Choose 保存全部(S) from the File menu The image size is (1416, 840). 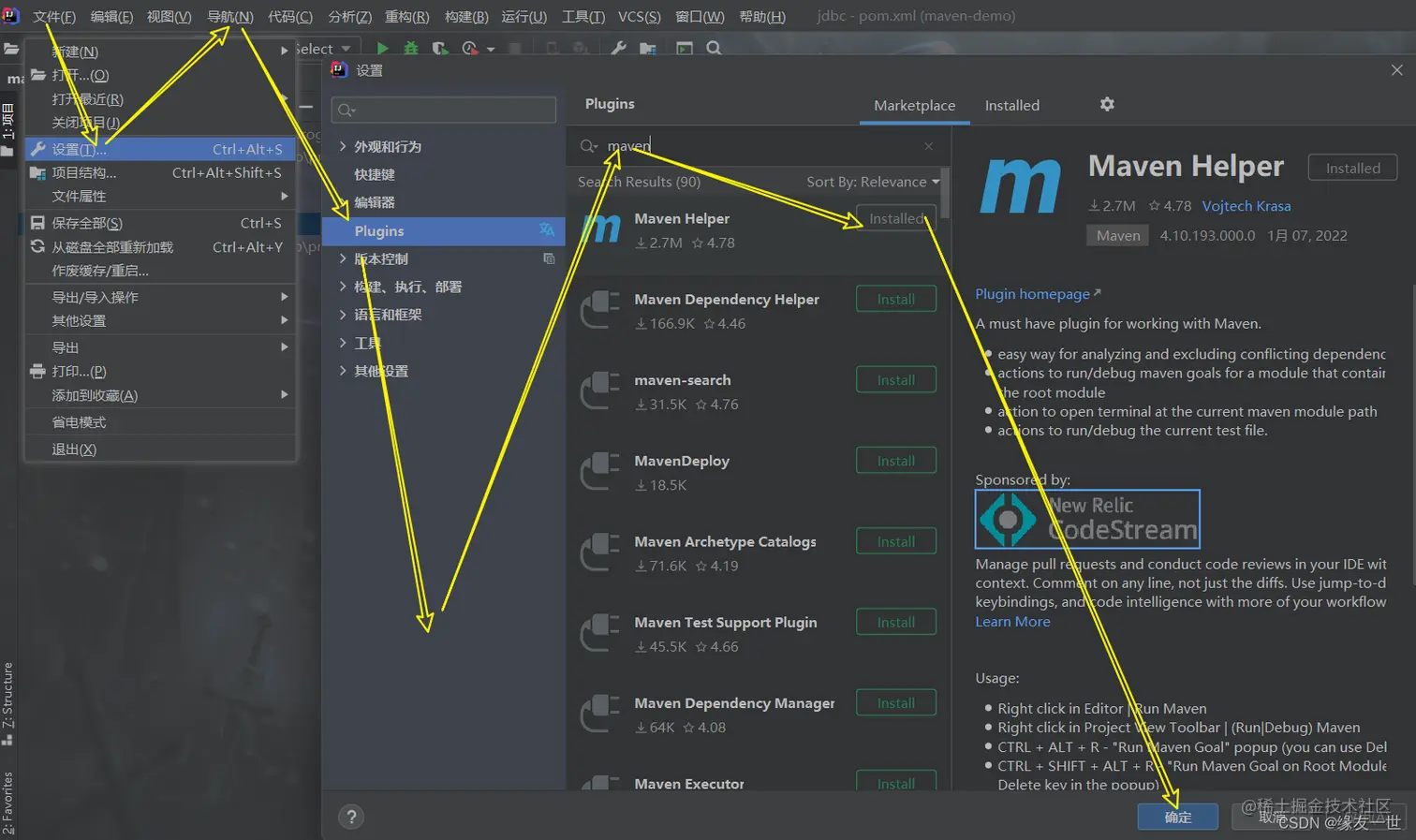coord(160,223)
